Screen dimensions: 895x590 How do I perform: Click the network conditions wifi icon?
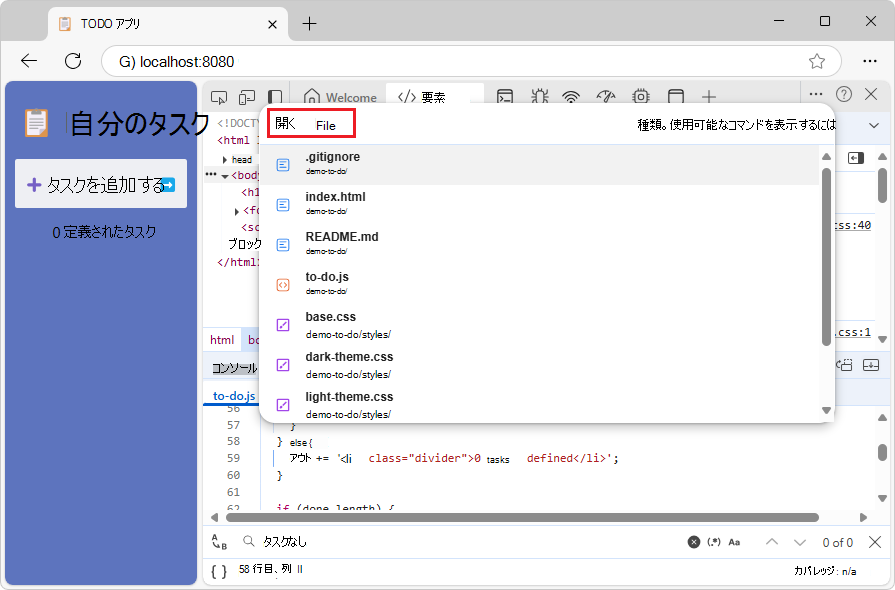pyautogui.click(x=570, y=96)
